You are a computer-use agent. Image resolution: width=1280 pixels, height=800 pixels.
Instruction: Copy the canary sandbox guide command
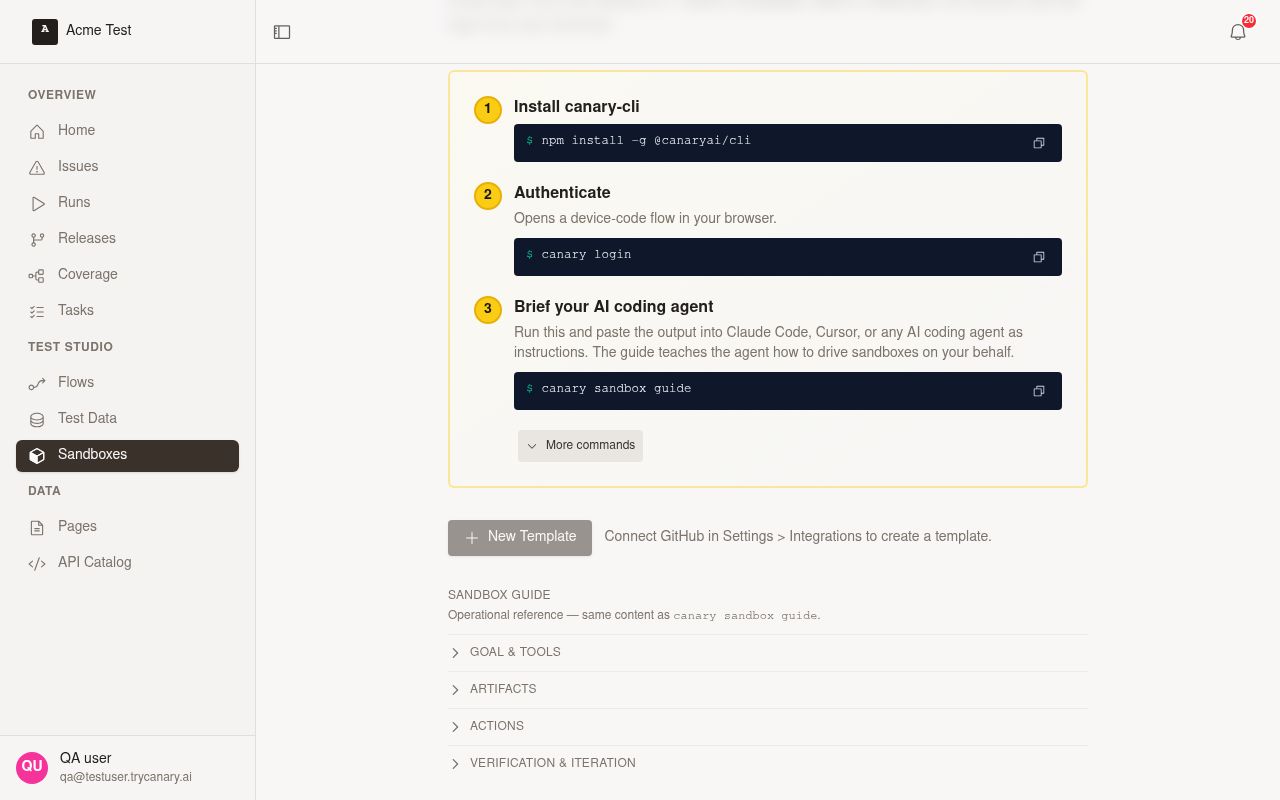[x=1039, y=391]
